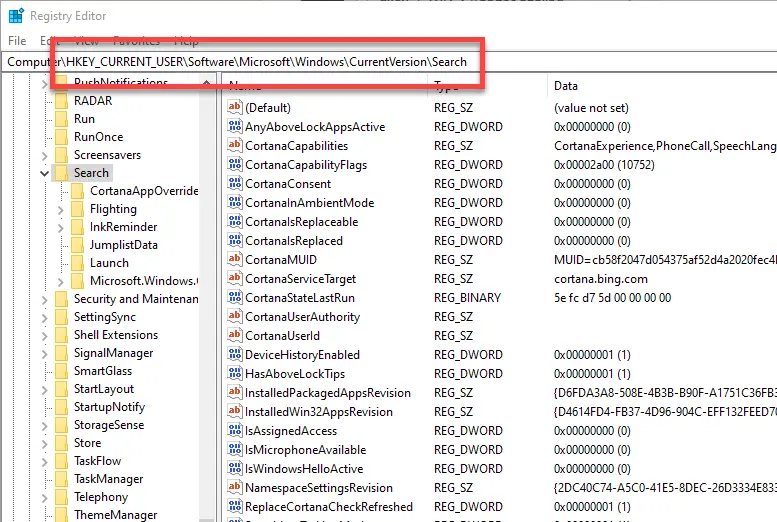Select the SmartGlass key
The image size is (777, 522).
[103, 371]
